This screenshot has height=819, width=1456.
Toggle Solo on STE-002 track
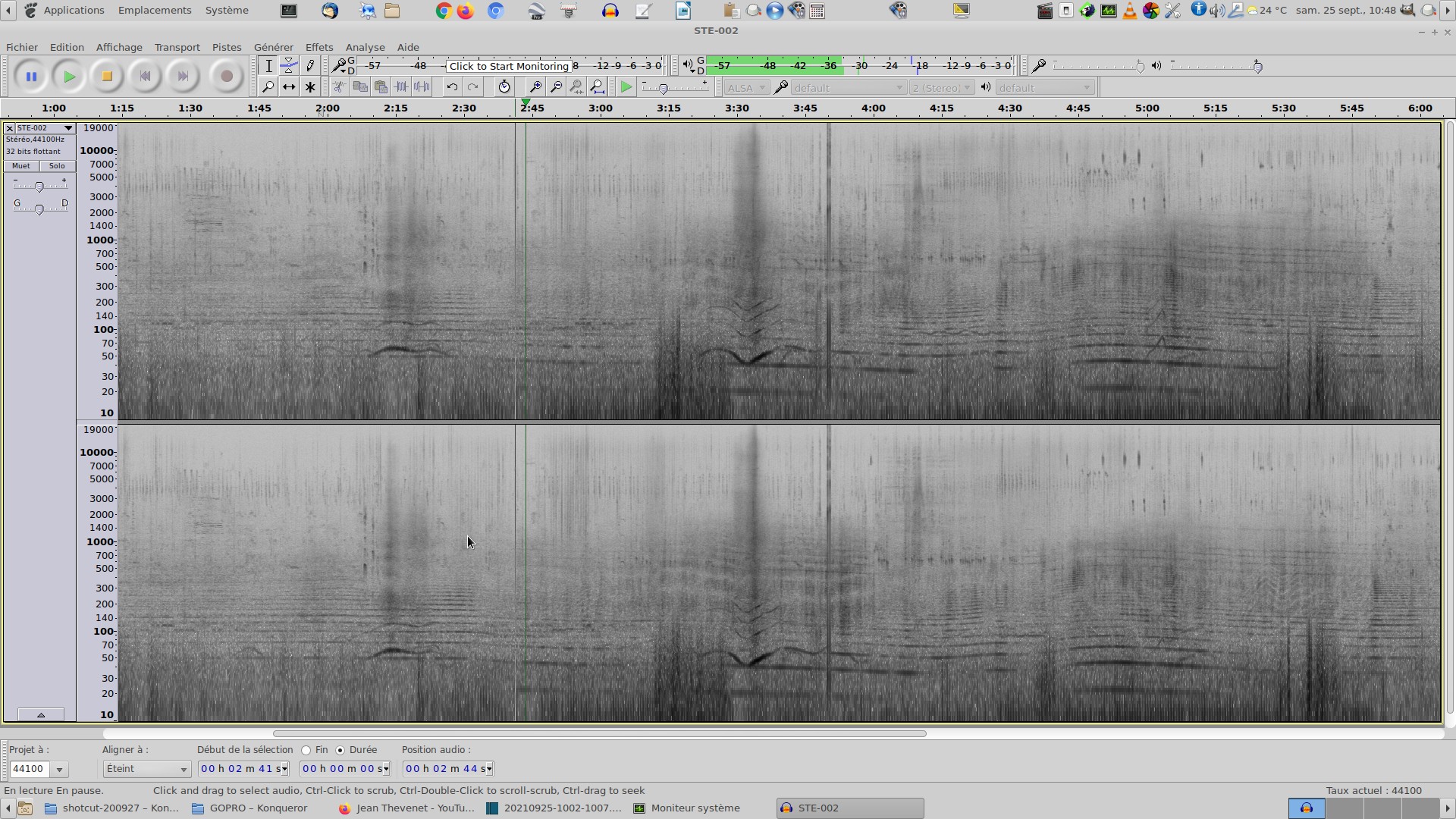tap(57, 166)
